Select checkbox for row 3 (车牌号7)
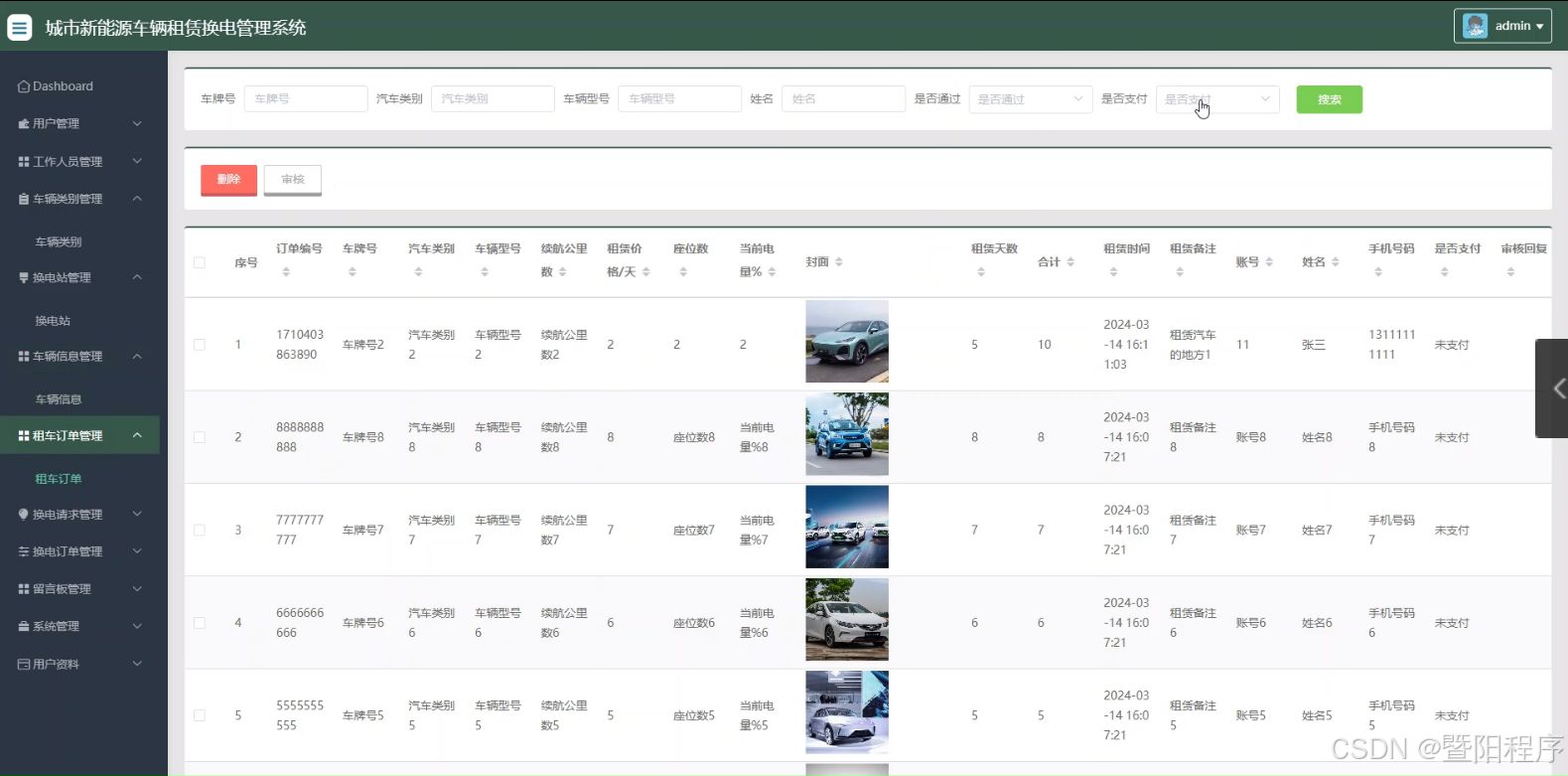Image resolution: width=1568 pixels, height=776 pixels. coord(200,531)
